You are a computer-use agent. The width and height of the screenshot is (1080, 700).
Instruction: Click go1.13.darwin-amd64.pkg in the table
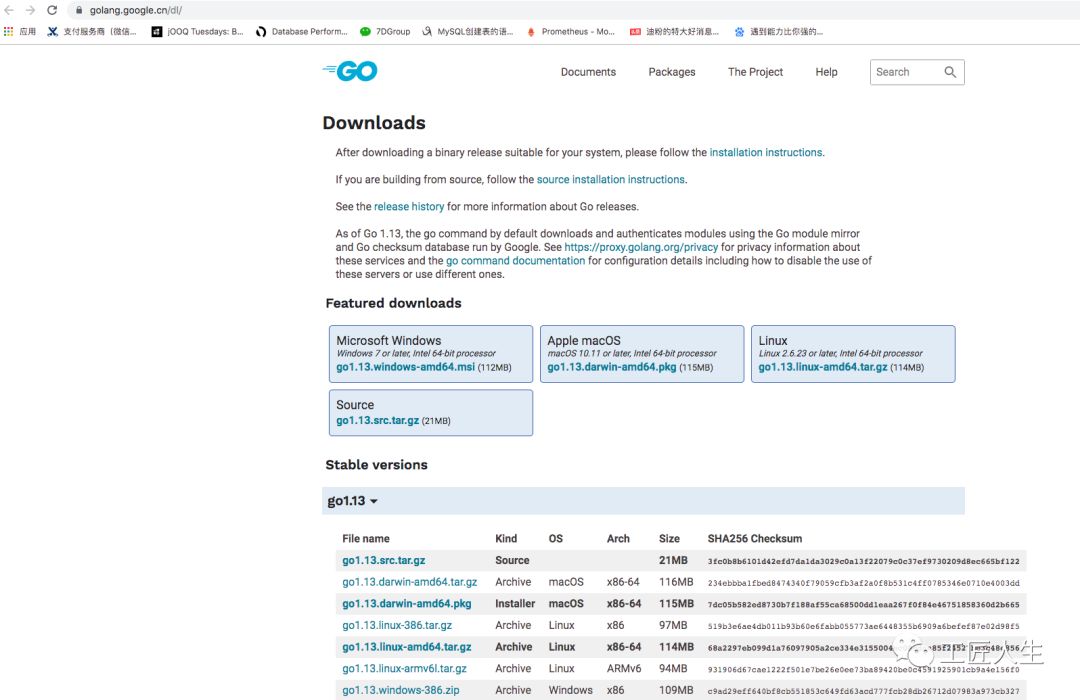407,604
